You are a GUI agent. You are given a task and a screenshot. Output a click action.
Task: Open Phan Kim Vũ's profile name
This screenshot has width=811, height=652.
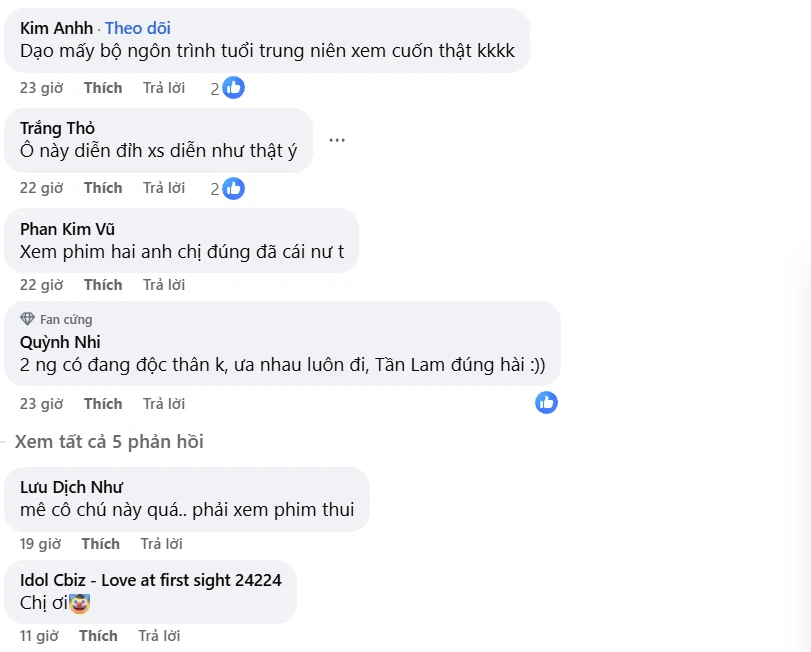pyautogui.click(x=67, y=229)
